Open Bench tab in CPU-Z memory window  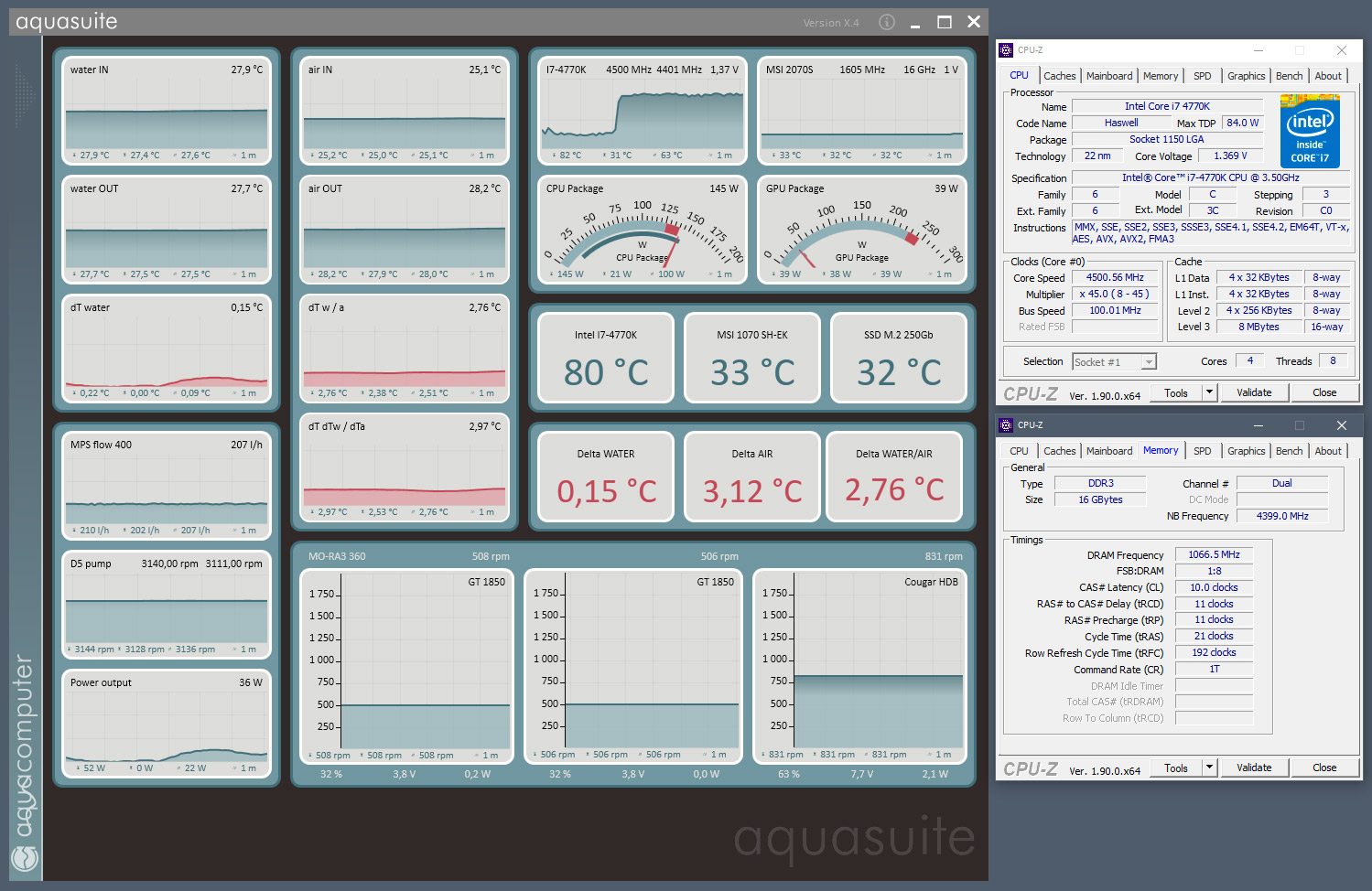click(1290, 451)
